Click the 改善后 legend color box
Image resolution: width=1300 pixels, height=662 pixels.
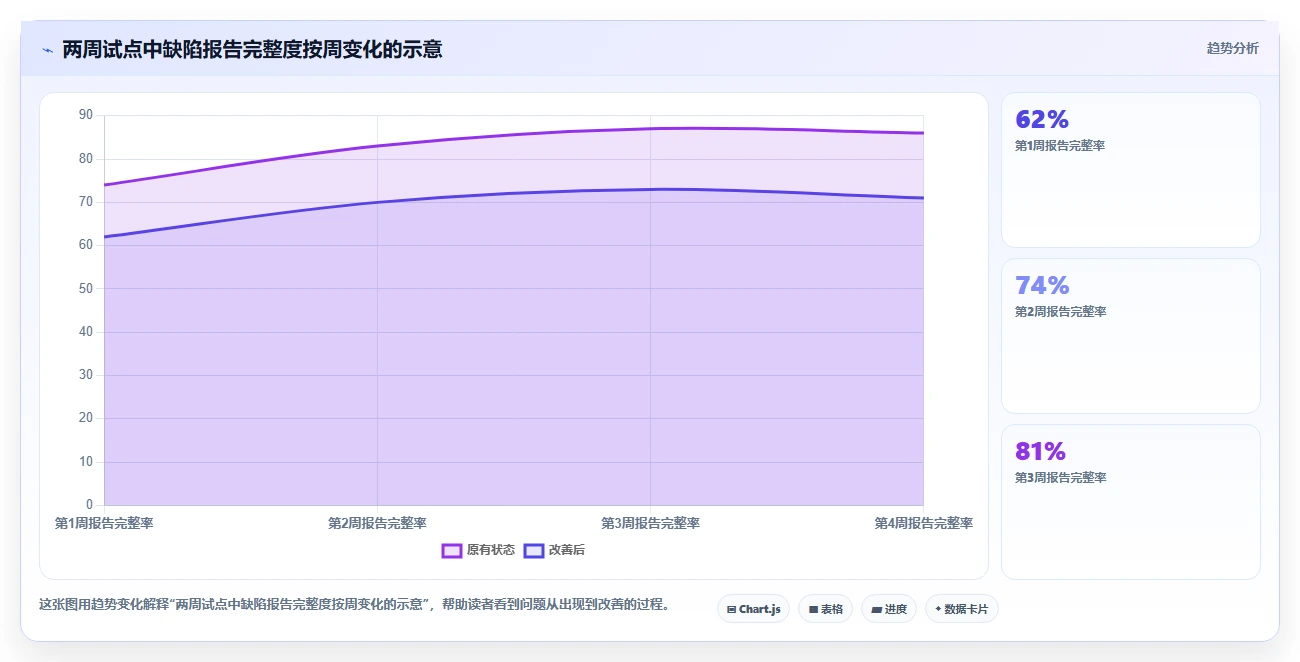[x=534, y=550]
